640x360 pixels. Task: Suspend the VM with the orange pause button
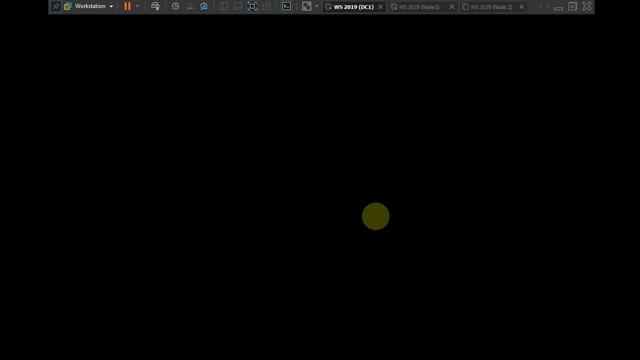[x=127, y=6]
